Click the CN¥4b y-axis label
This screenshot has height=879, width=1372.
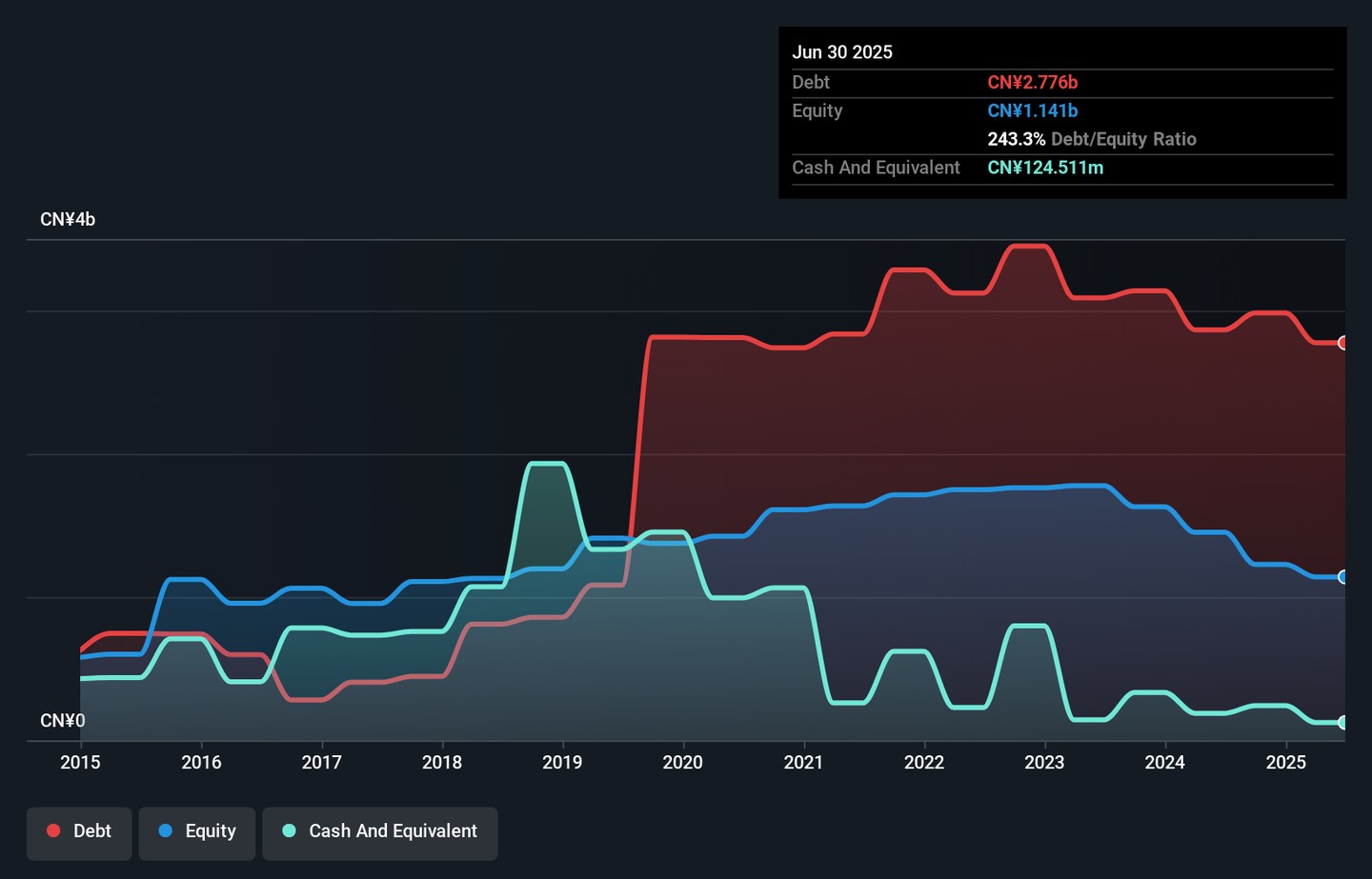coord(68,220)
